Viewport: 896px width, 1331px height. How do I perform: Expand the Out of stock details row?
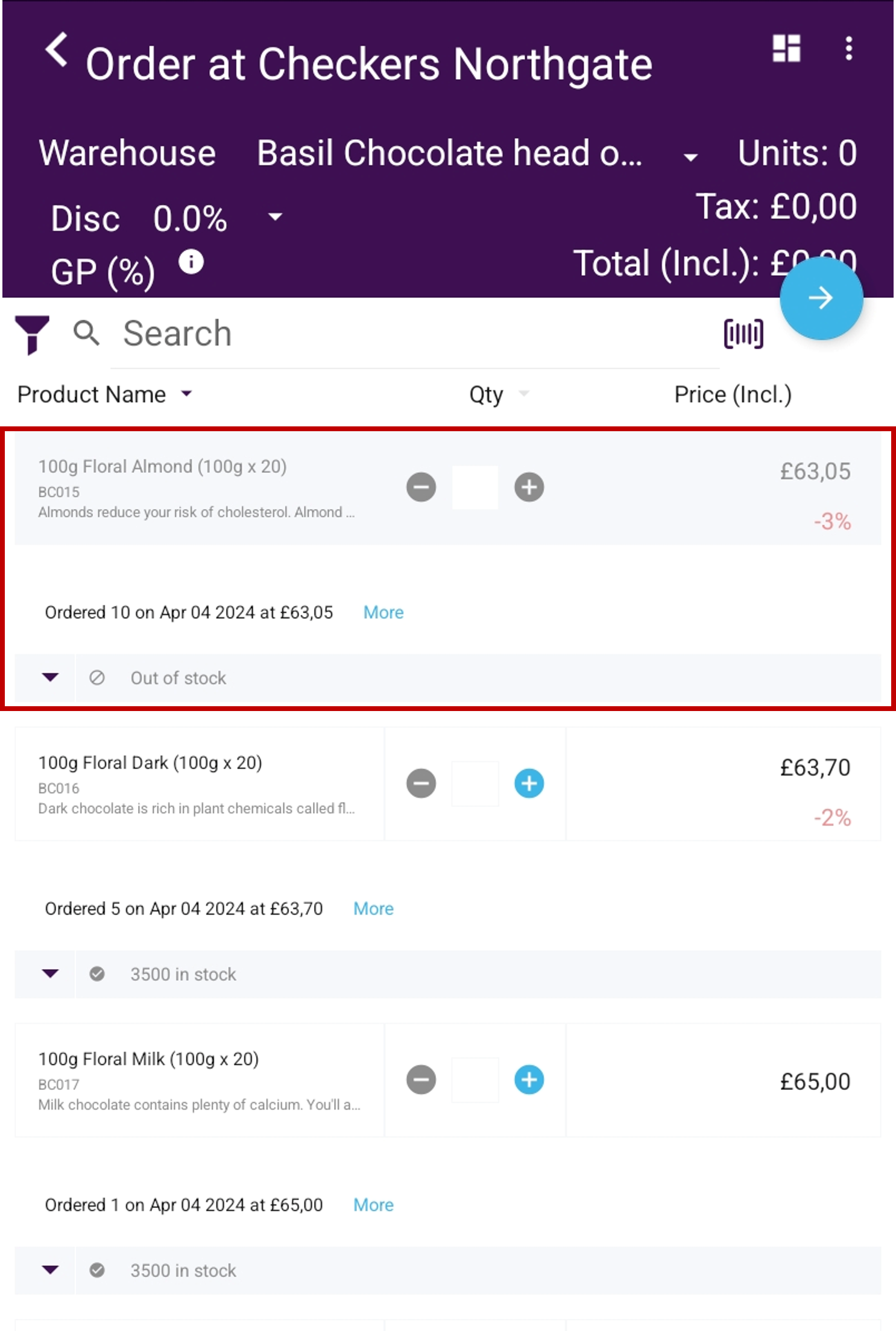(51, 677)
